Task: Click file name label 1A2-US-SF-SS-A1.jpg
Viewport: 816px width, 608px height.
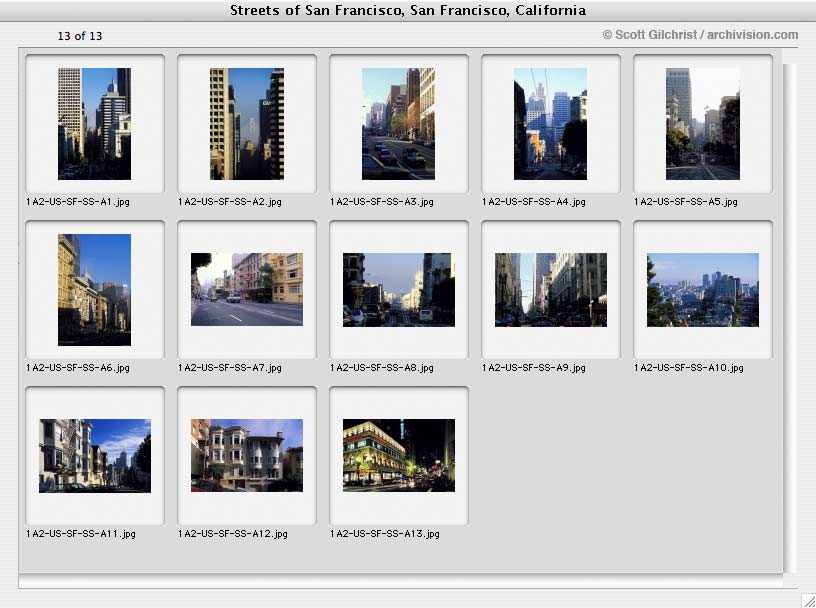Action: click(78, 202)
